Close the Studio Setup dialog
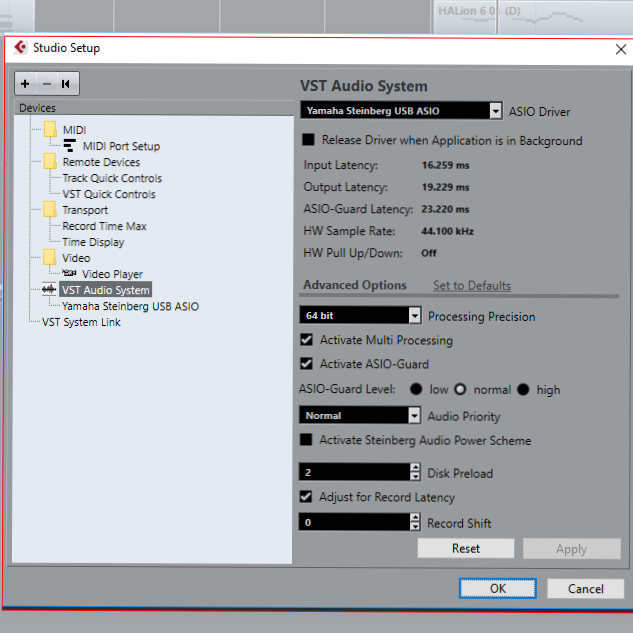The image size is (633, 633). pyautogui.click(x=621, y=49)
